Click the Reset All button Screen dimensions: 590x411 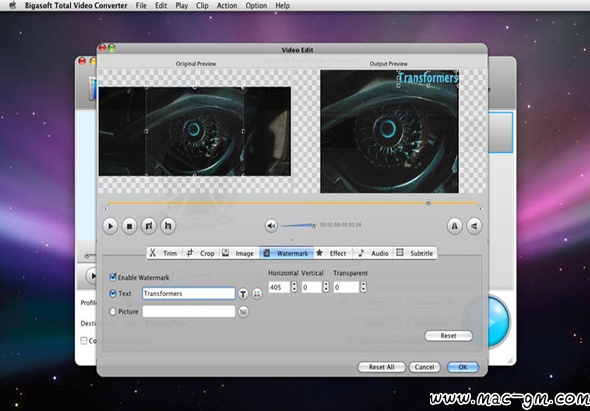[381, 367]
